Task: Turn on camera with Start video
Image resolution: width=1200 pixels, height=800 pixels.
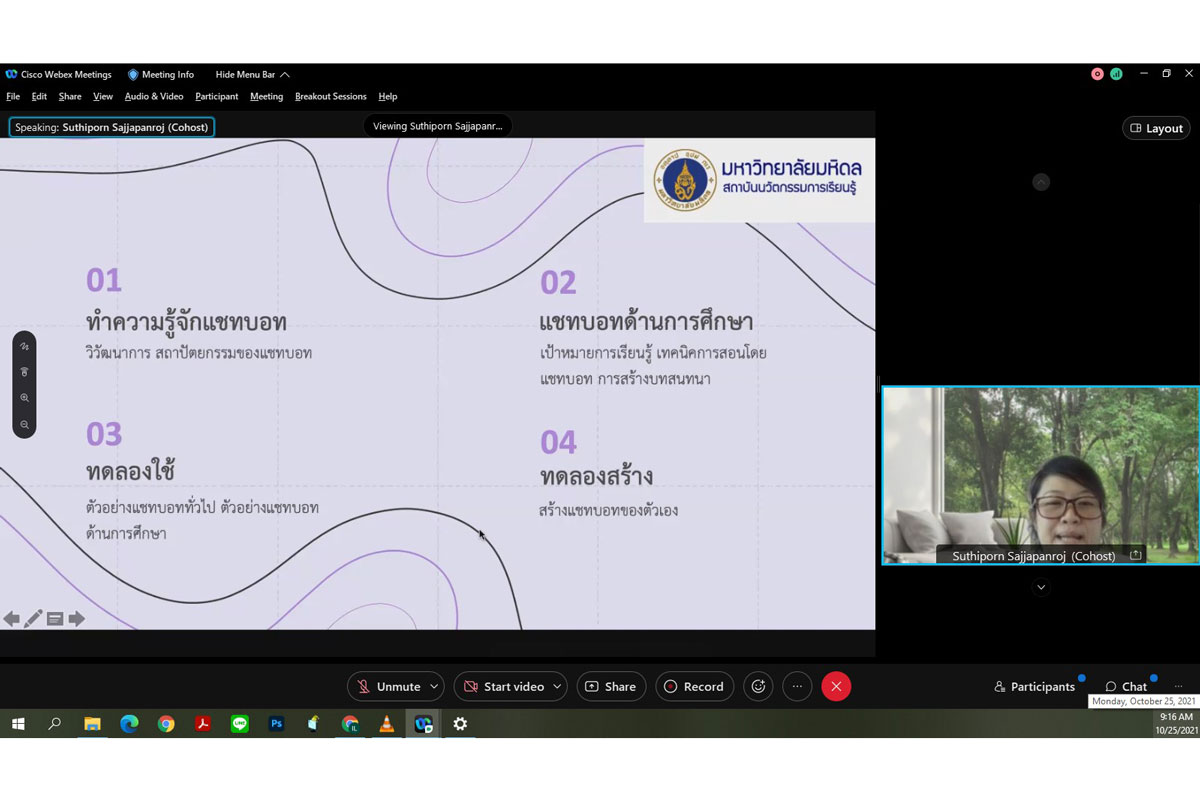Action: (x=503, y=686)
